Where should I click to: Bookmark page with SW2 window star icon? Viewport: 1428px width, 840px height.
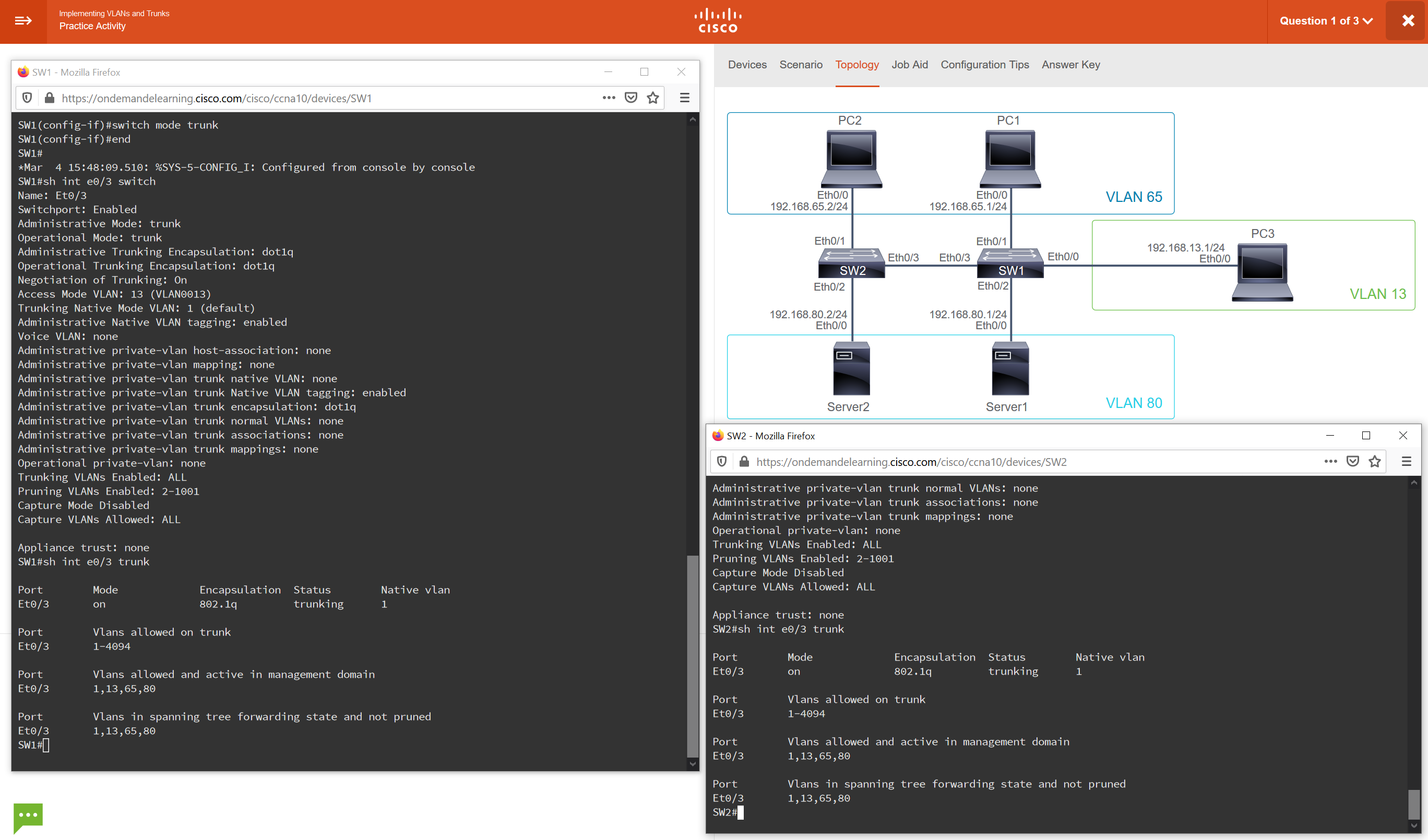point(1375,462)
